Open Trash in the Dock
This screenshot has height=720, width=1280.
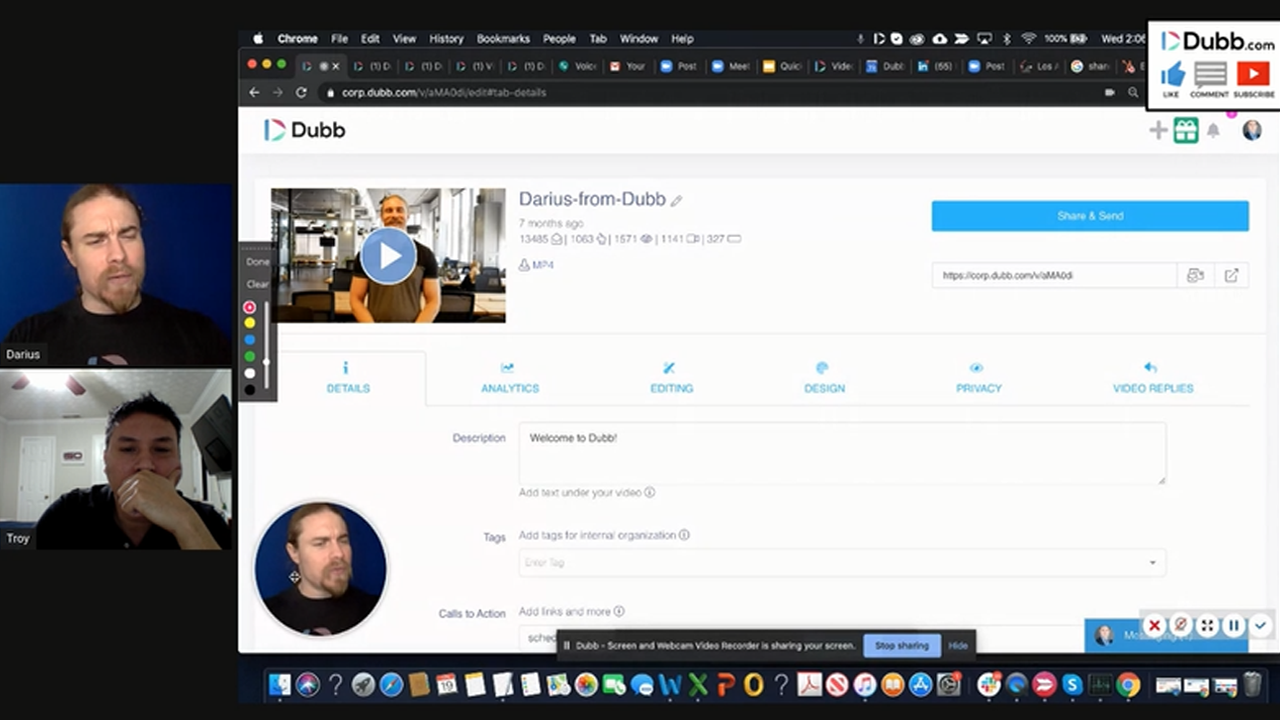[x=1252, y=684]
